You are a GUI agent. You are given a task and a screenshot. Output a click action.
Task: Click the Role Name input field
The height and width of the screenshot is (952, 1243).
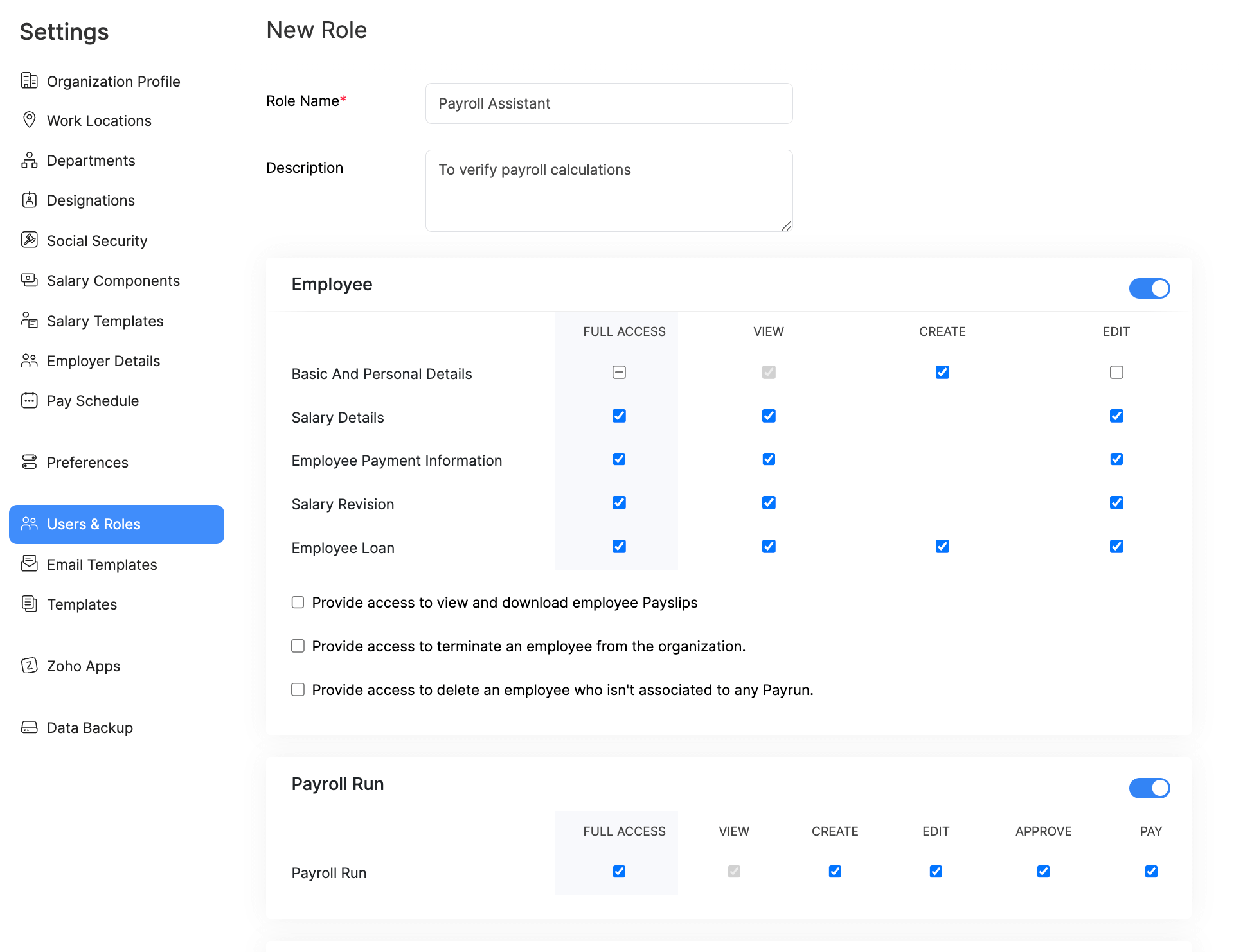(608, 103)
